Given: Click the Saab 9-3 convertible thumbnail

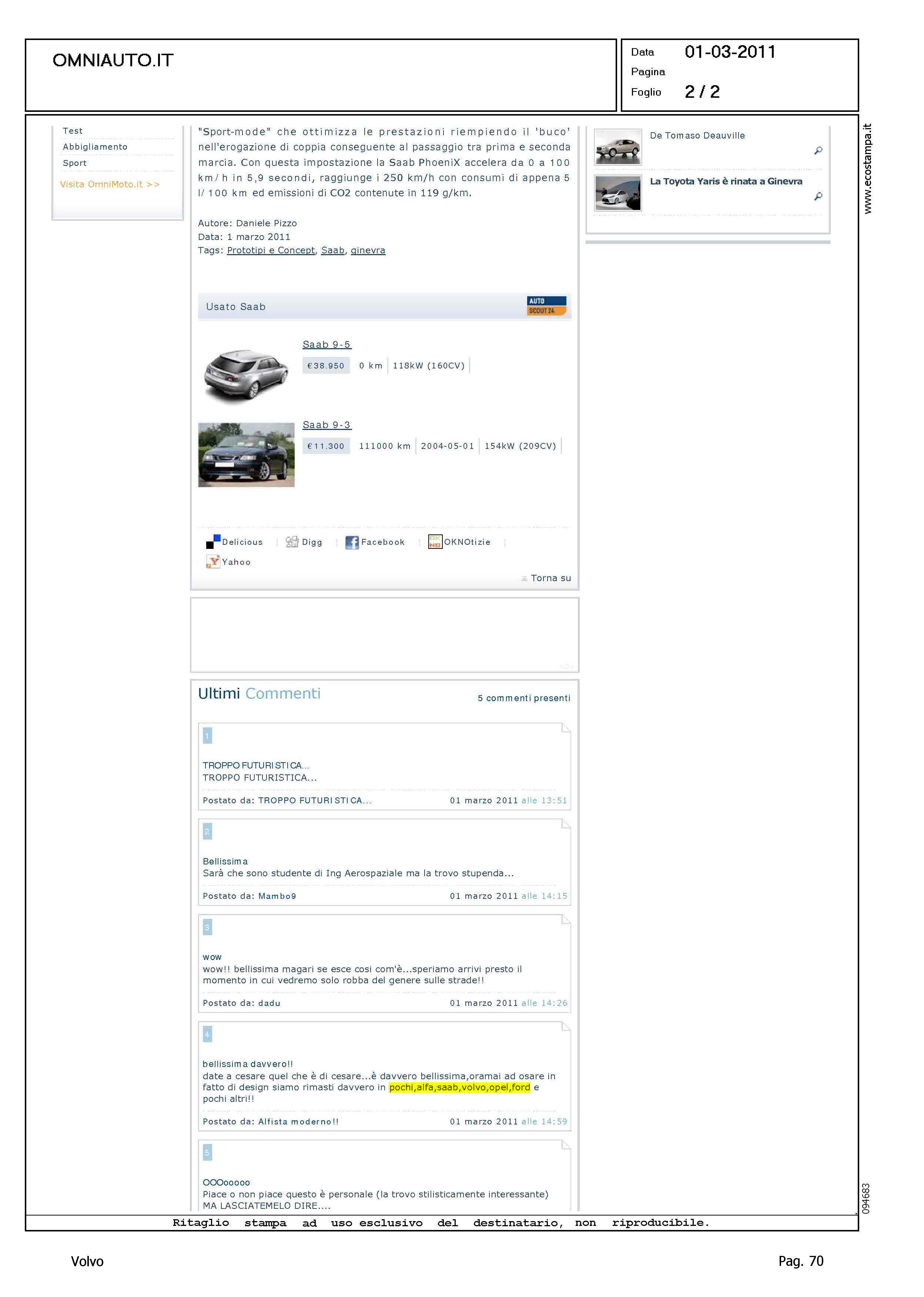Looking at the screenshot, I should tap(246, 455).
